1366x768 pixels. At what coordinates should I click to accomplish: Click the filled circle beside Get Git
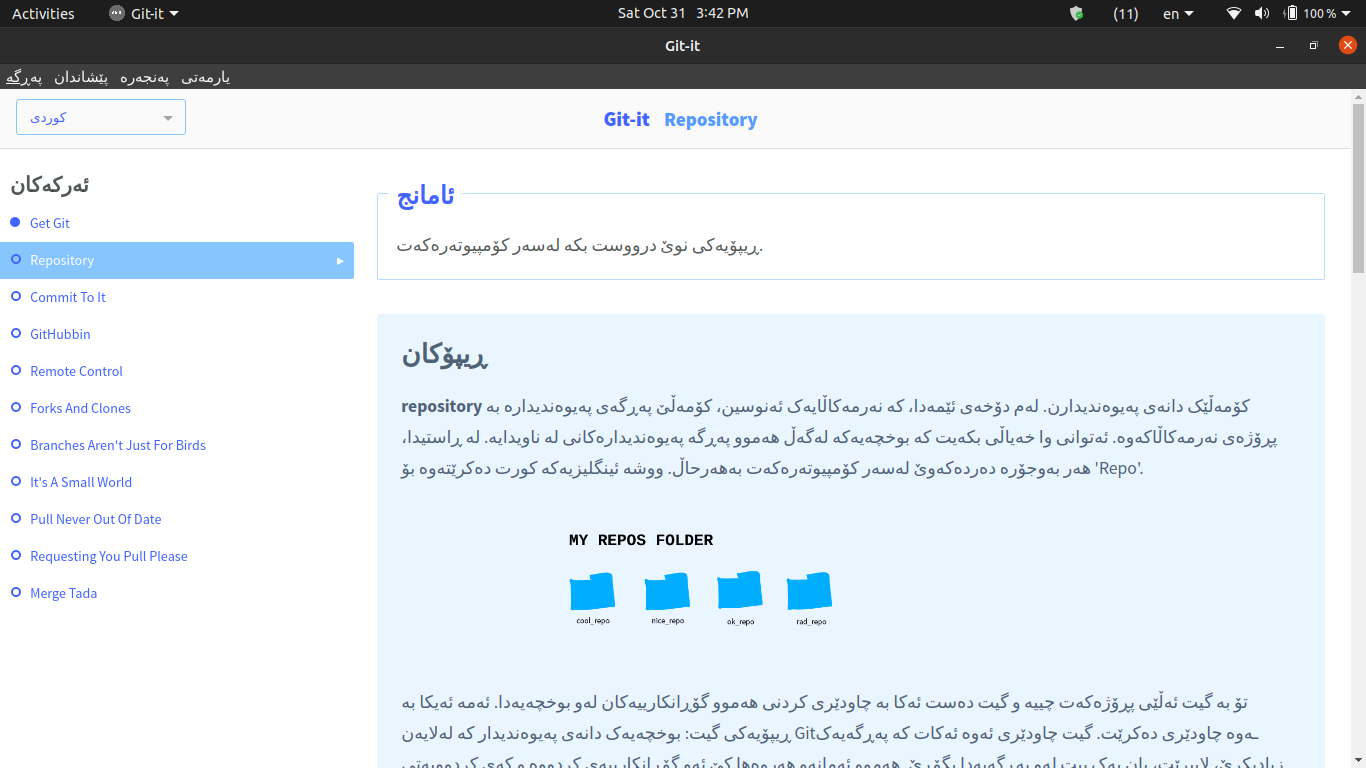point(15,222)
